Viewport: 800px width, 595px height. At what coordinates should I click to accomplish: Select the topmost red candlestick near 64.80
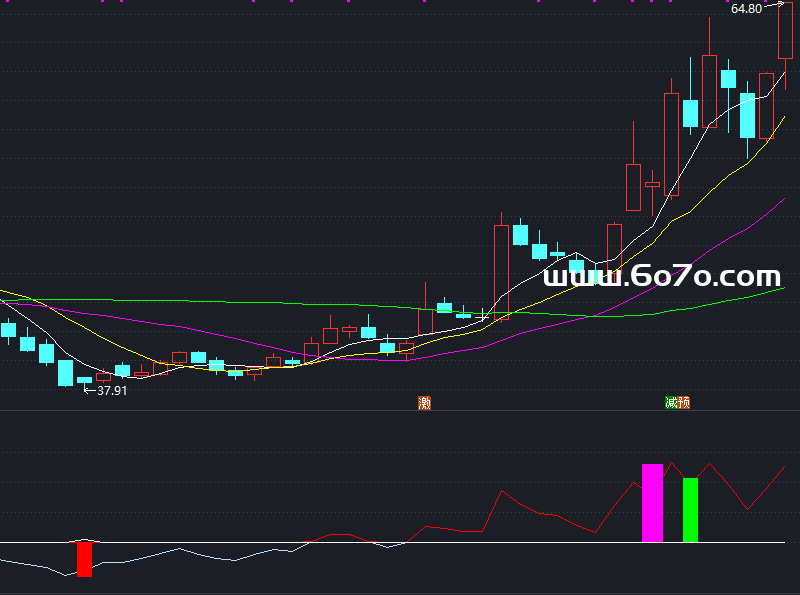click(x=786, y=30)
